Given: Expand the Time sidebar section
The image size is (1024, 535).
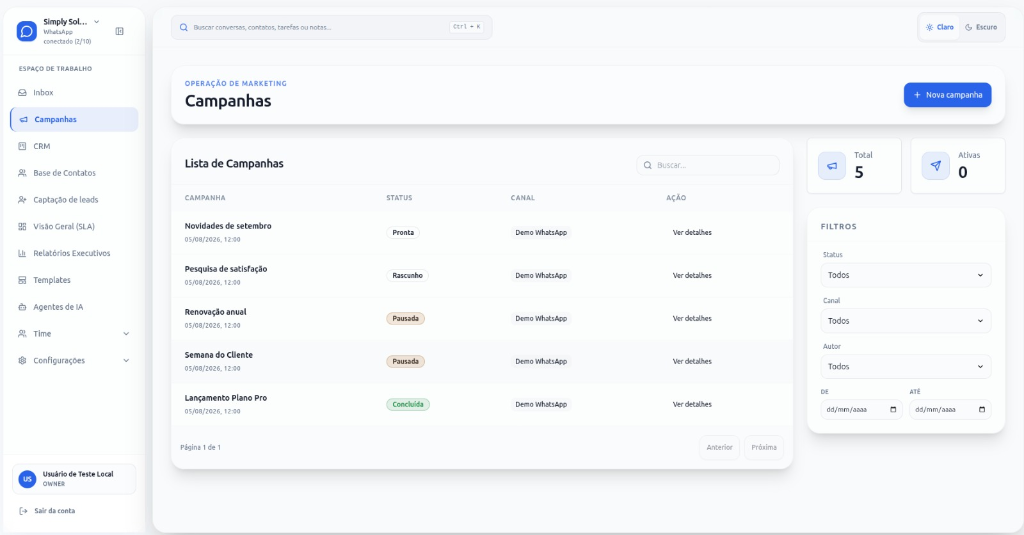Looking at the screenshot, I should click(74, 334).
